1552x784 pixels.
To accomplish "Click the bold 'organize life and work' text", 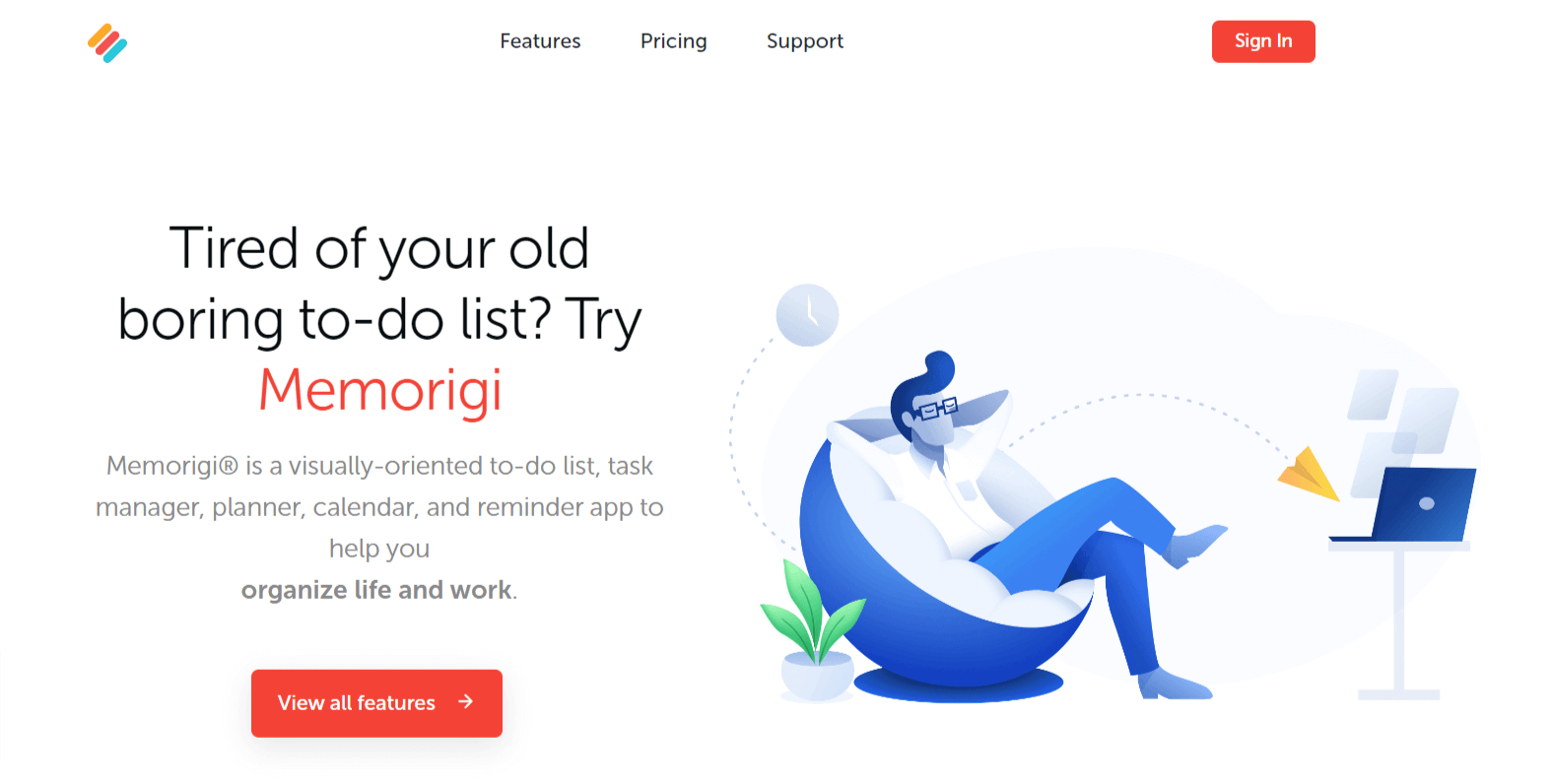I will point(376,590).
